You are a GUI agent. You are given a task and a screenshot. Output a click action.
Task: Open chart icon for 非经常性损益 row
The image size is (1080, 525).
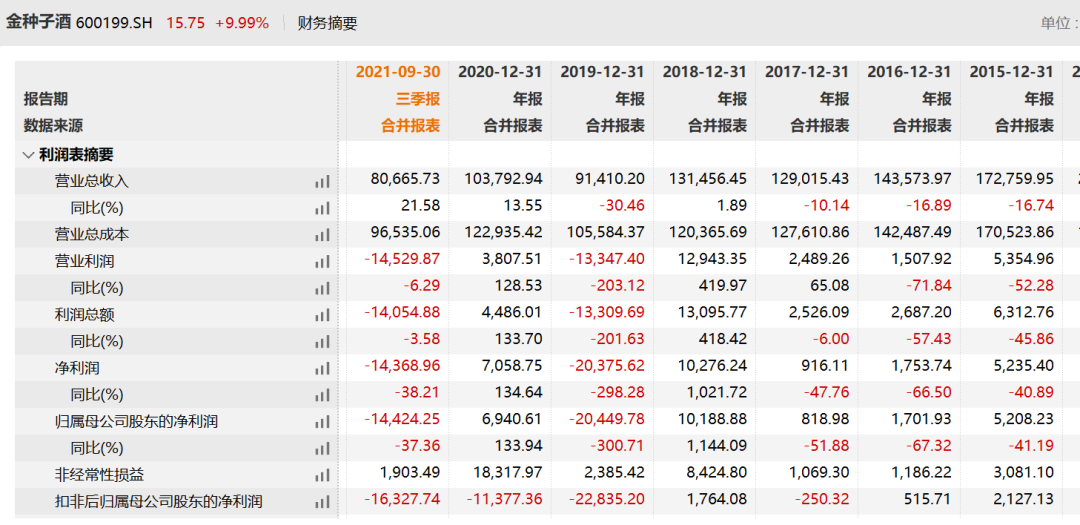pyautogui.click(x=322, y=475)
